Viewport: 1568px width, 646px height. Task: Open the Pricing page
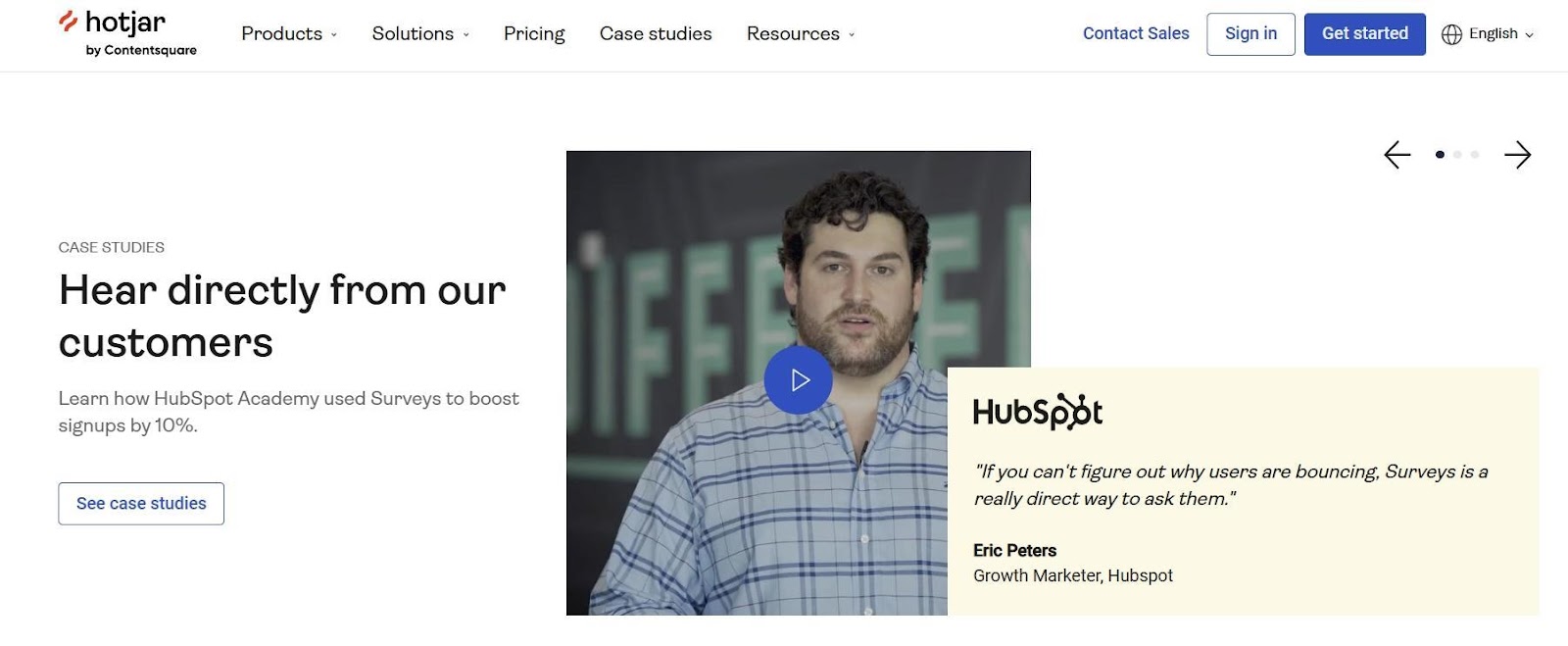pyautogui.click(x=534, y=34)
